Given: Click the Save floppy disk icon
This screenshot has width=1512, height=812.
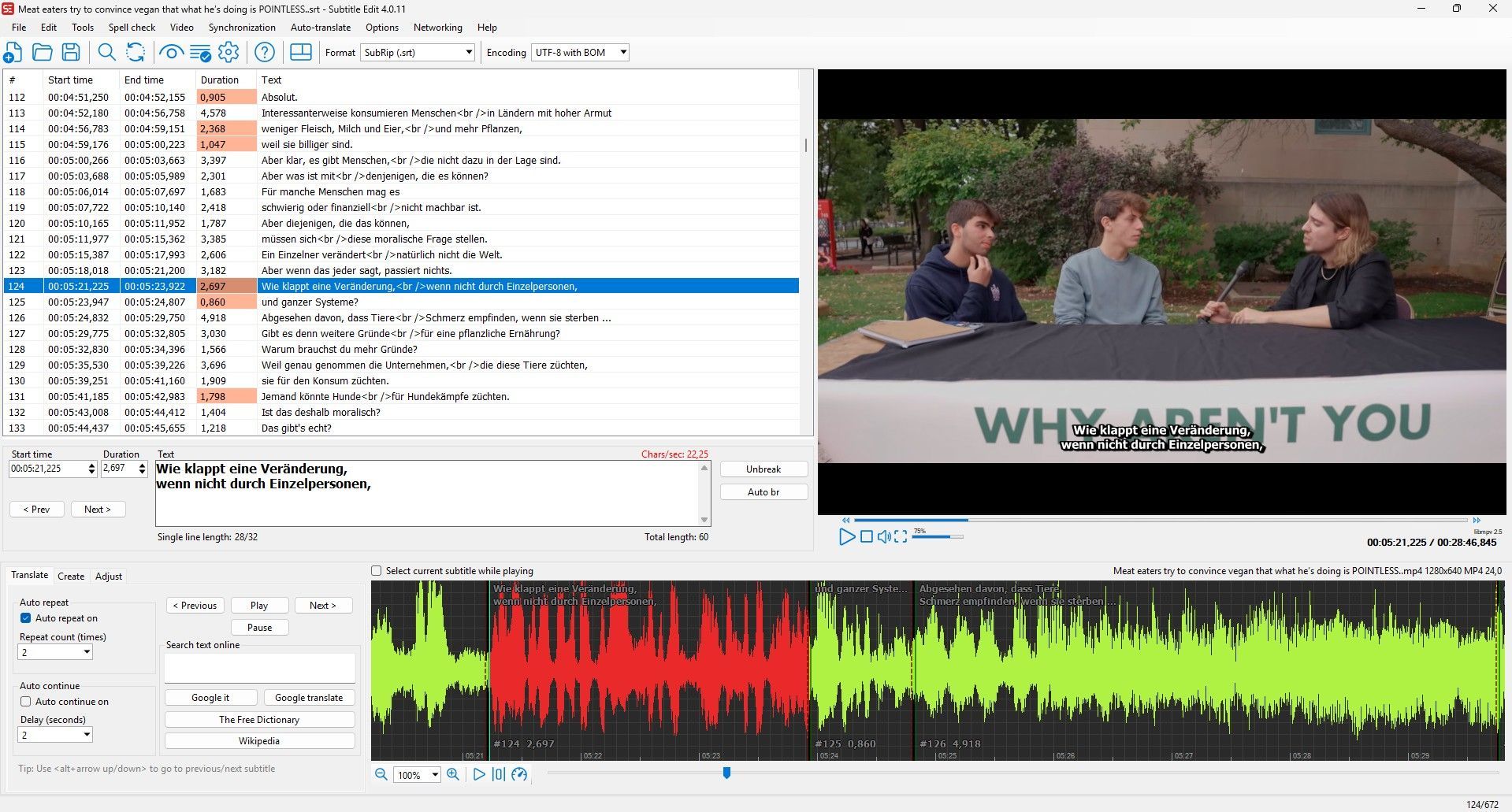Looking at the screenshot, I should pos(71,53).
